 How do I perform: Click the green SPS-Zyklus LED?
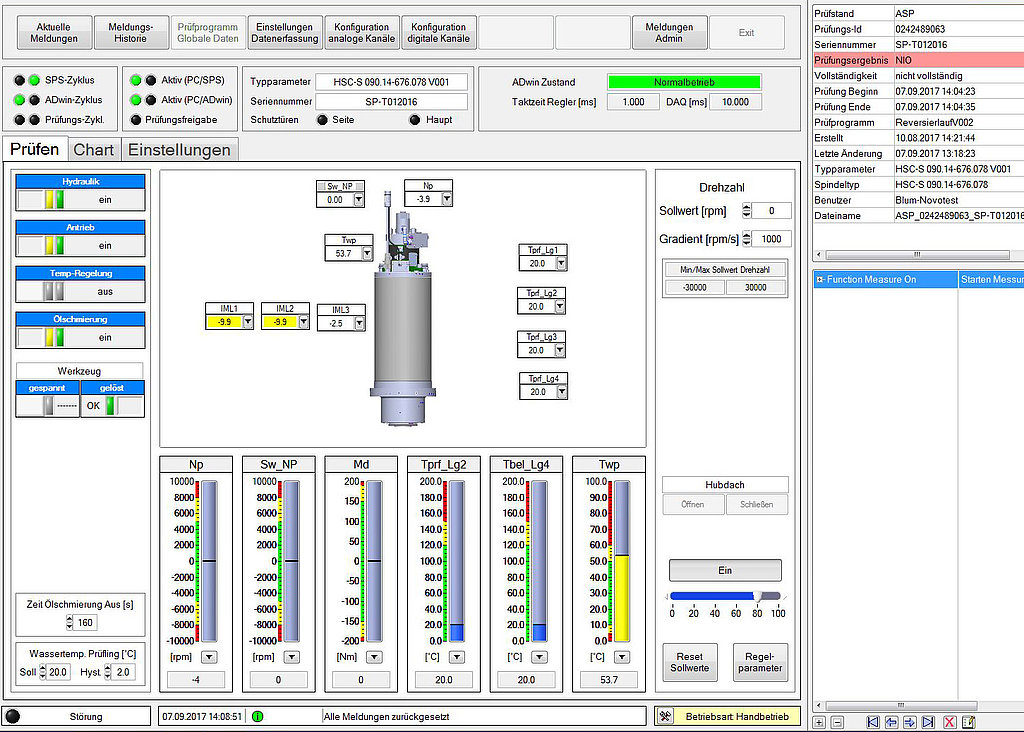pos(34,80)
